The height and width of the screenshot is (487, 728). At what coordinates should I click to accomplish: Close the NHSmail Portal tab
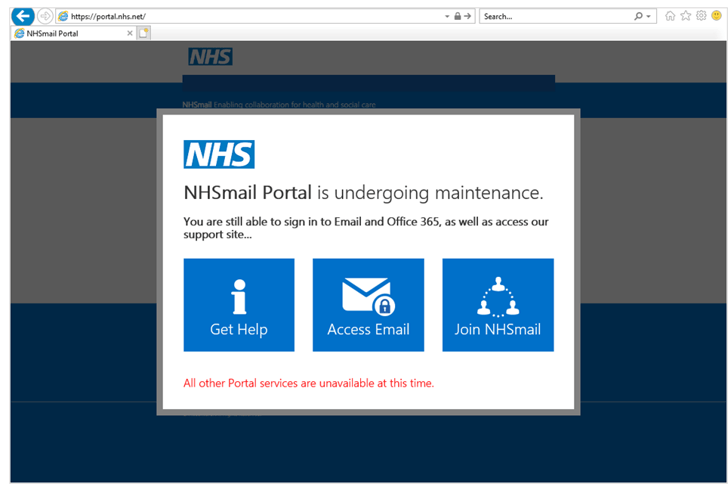click(130, 33)
